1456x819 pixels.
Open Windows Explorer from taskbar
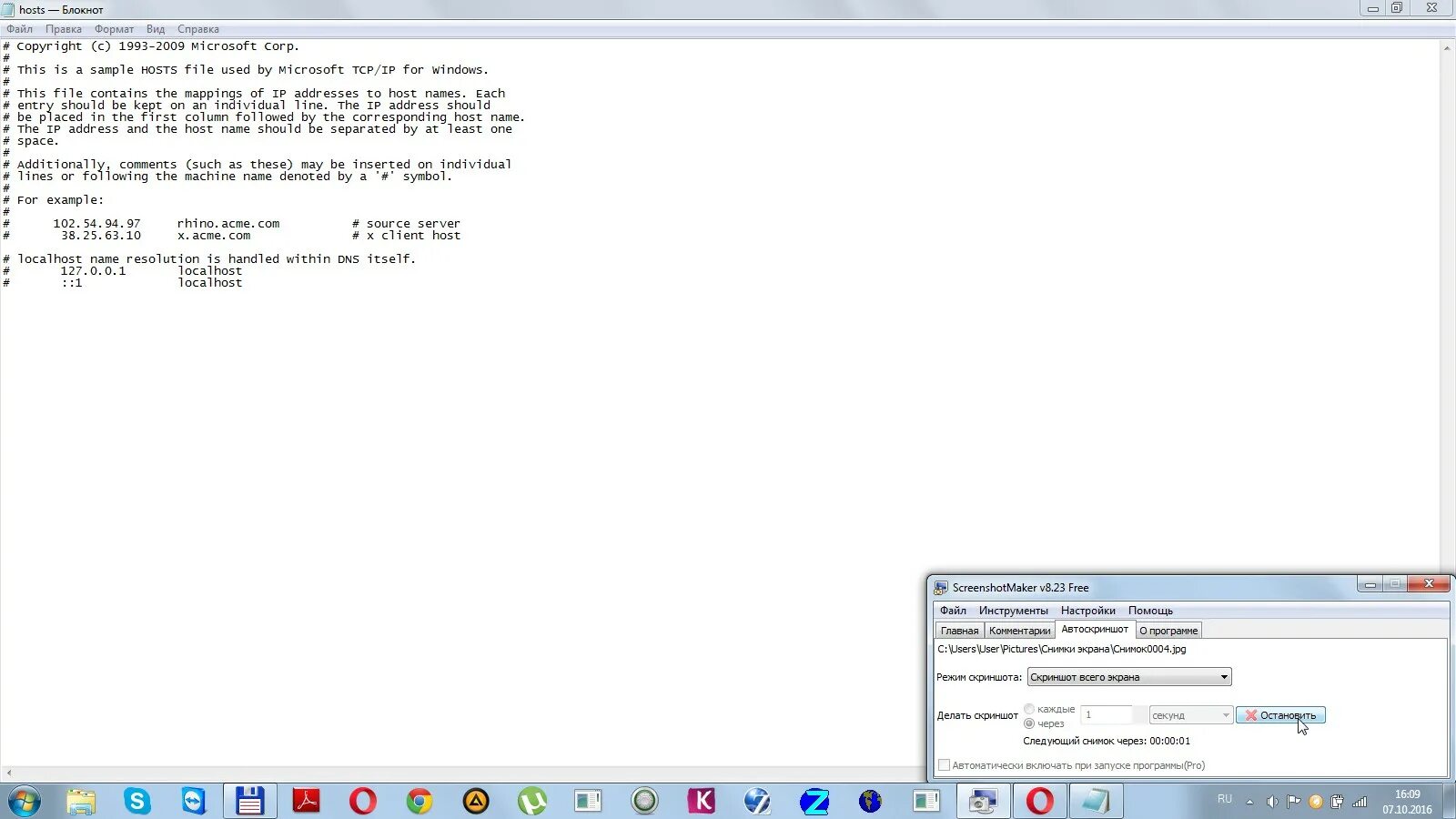(x=81, y=802)
